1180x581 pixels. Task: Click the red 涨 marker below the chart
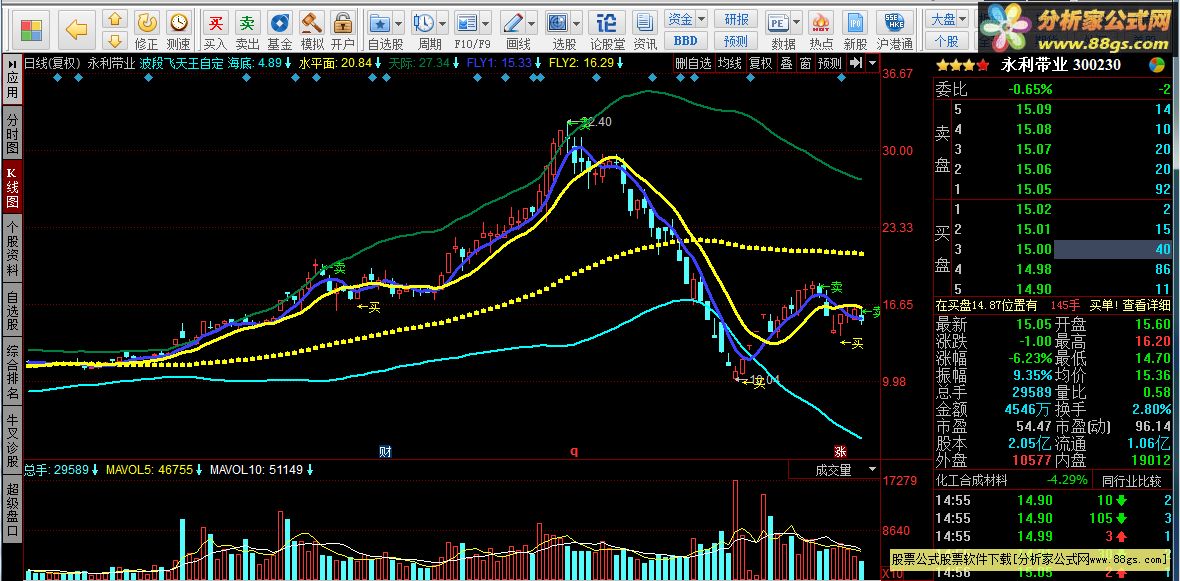click(840, 452)
